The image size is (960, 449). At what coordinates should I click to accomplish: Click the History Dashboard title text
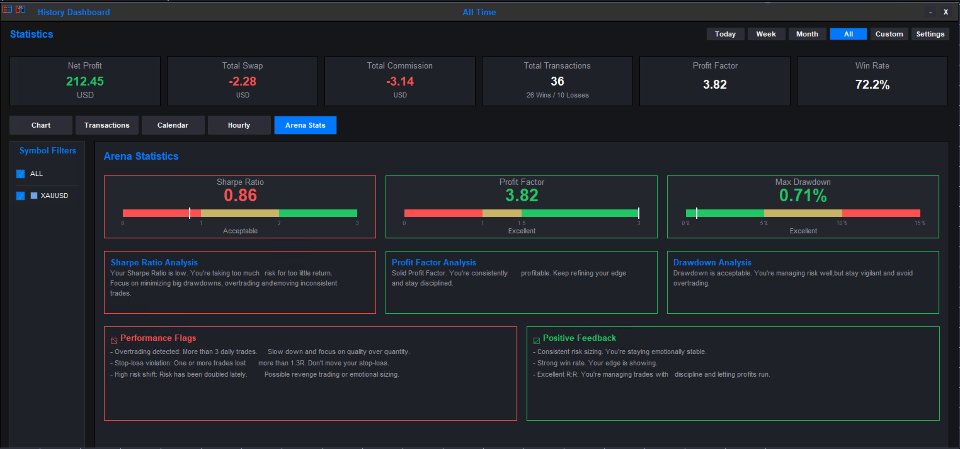point(74,12)
